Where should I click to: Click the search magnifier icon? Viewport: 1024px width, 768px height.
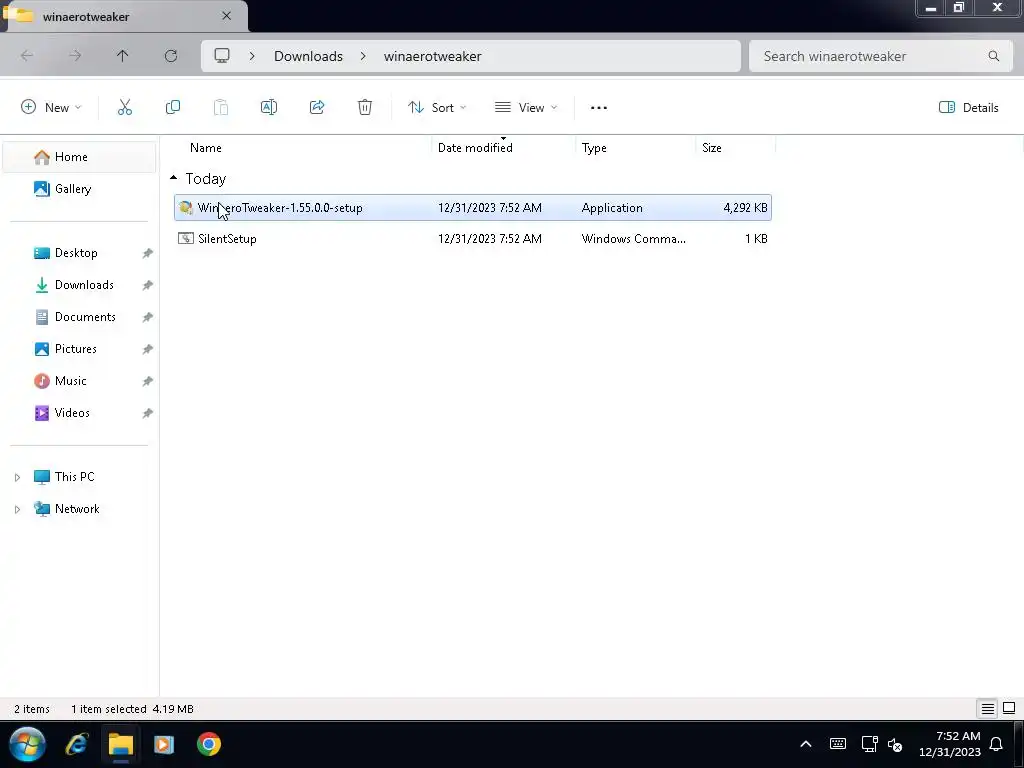point(993,56)
